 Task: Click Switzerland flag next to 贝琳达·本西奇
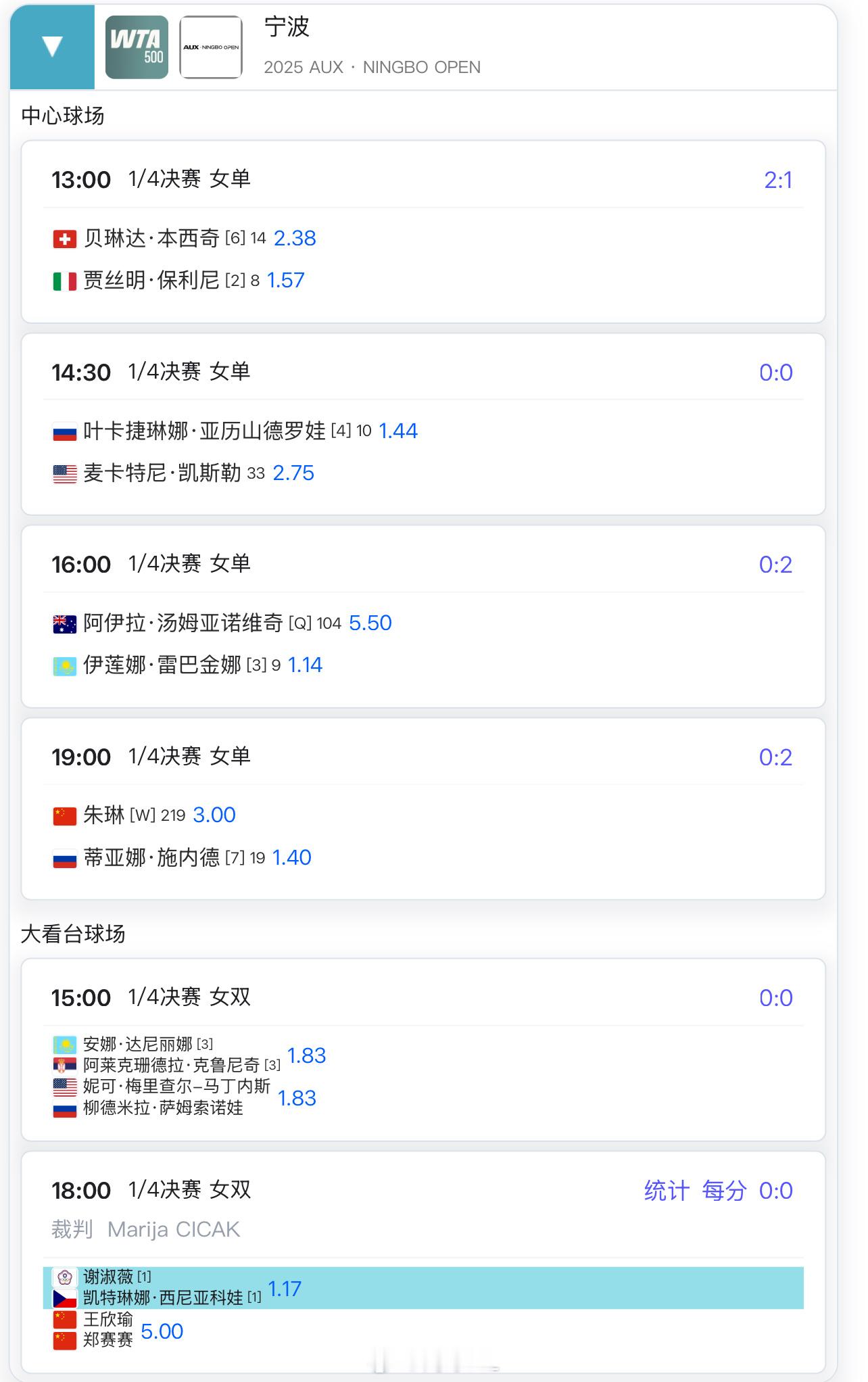click(x=64, y=239)
